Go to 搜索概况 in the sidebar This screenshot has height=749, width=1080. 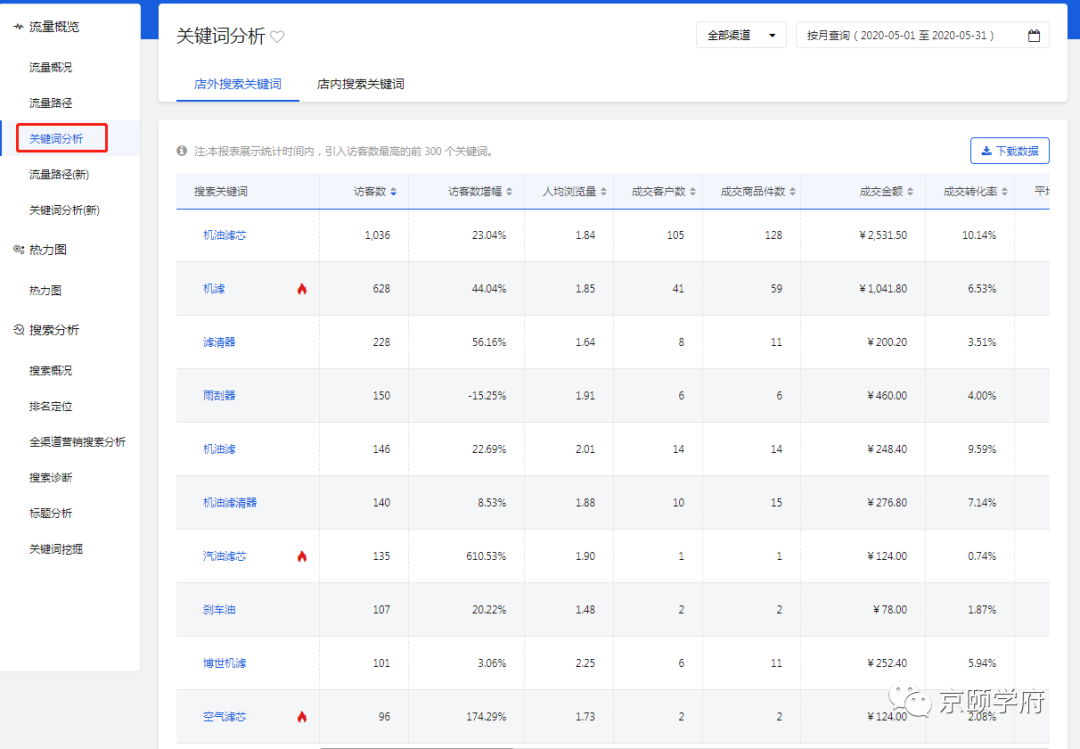point(50,370)
